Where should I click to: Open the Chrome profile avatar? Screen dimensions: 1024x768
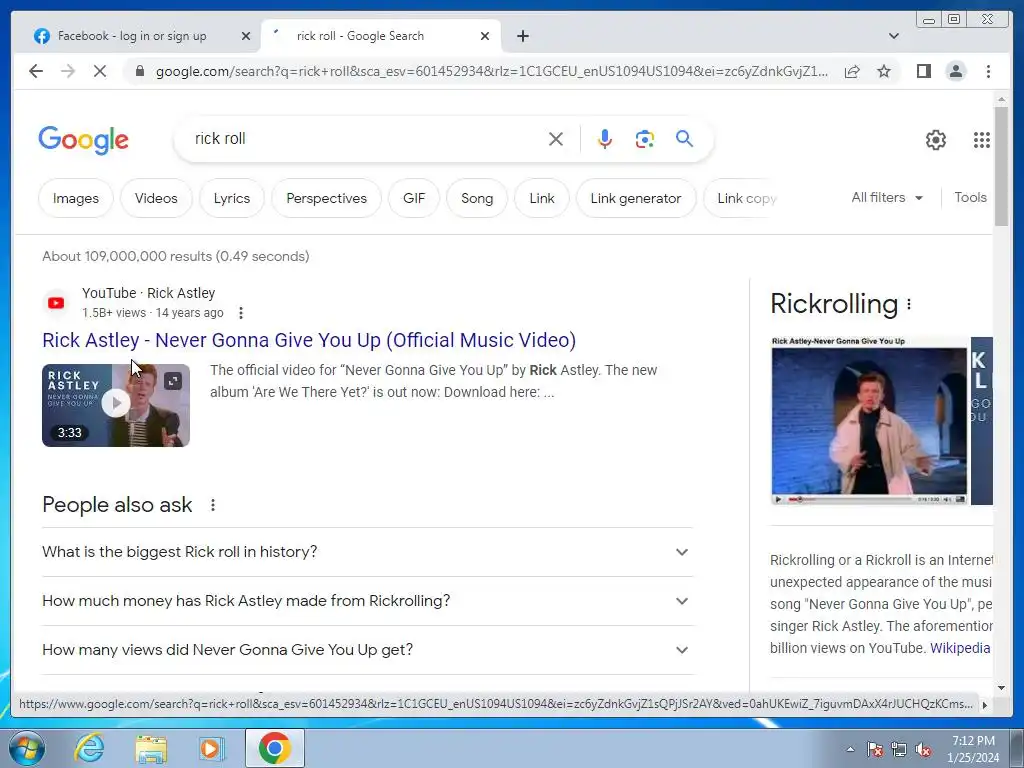click(x=955, y=71)
